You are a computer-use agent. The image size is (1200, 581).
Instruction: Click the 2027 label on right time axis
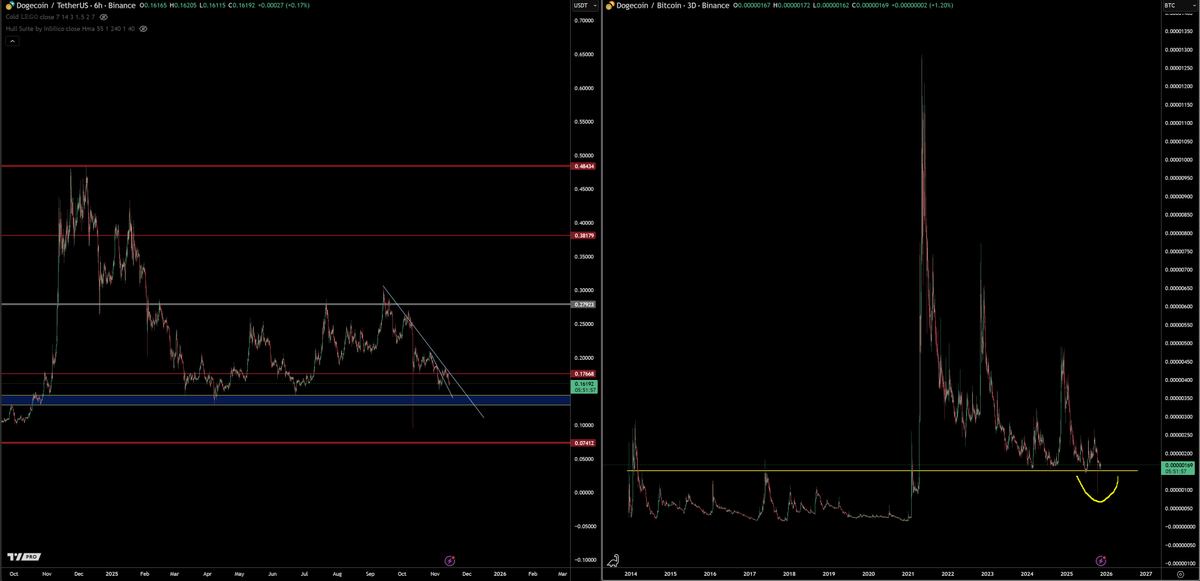click(1146, 576)
